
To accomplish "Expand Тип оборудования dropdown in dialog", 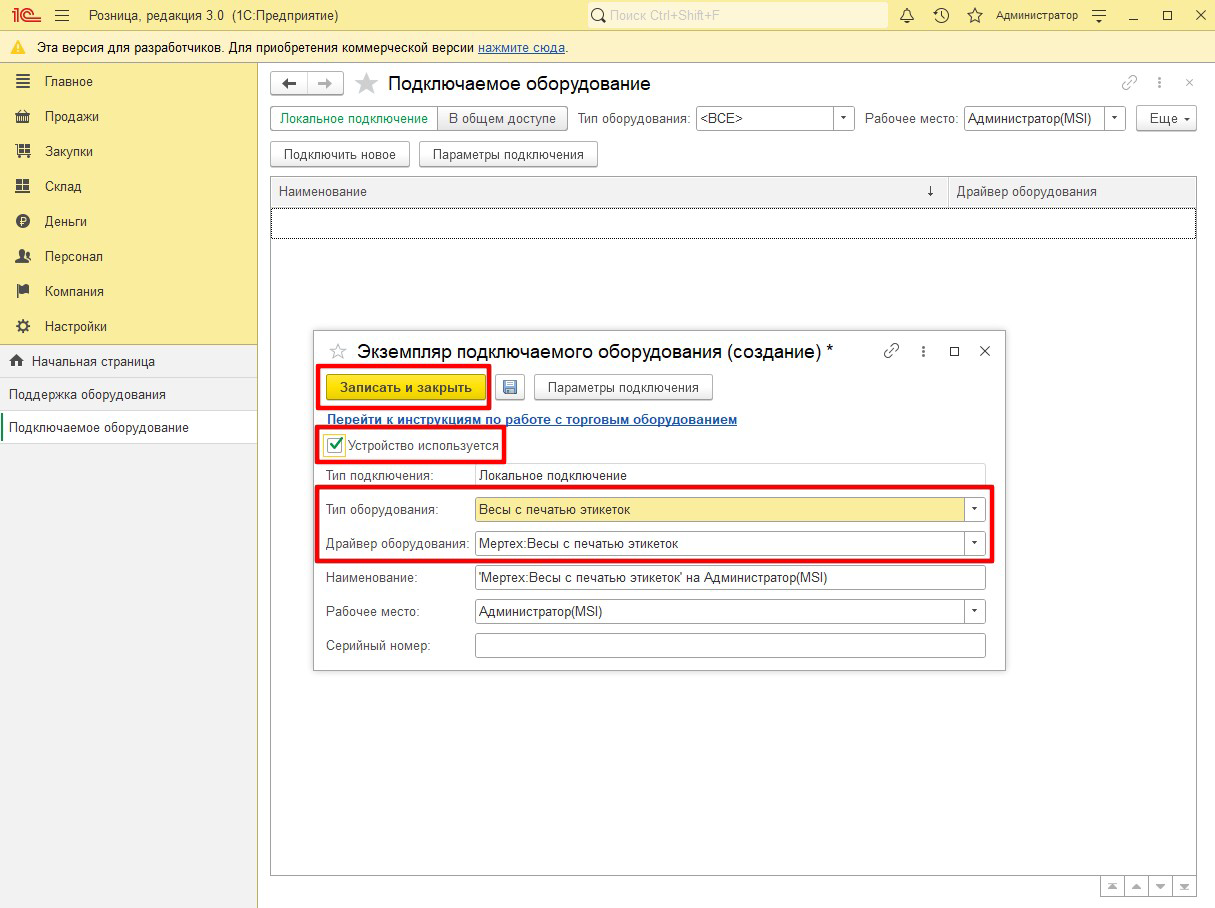I will tap(975, 509).
